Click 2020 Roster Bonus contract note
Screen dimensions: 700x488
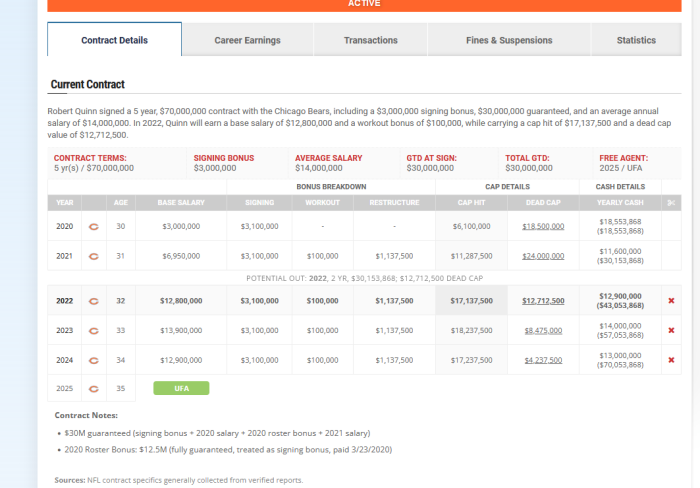coord(228,450)
